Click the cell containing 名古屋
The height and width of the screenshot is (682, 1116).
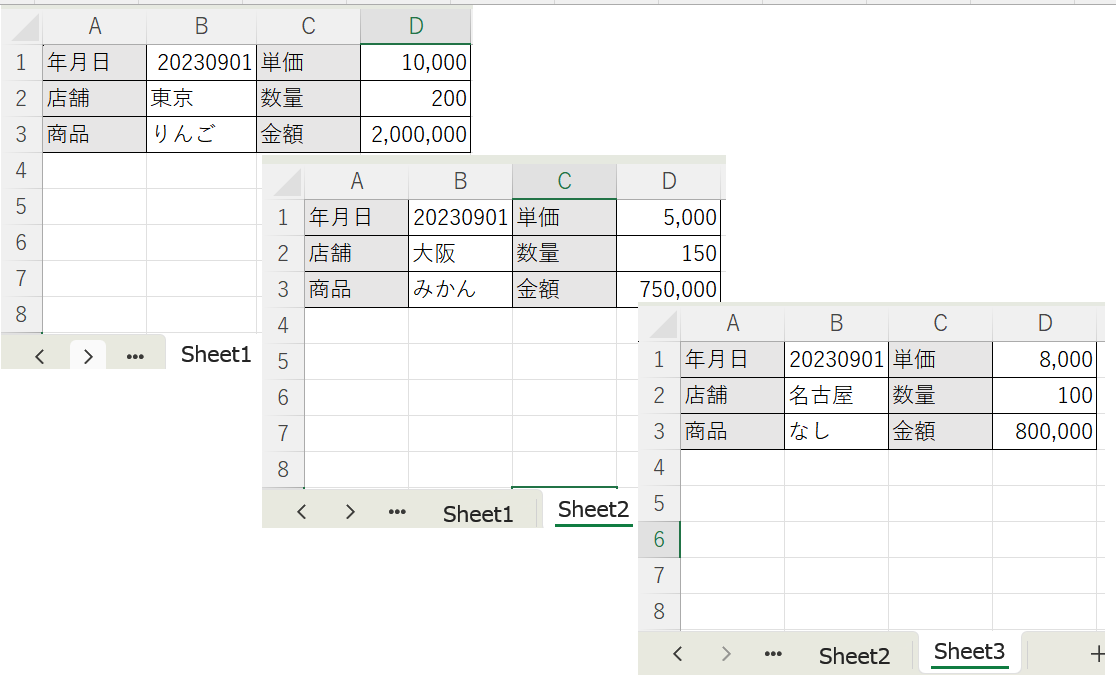[836, 395]
